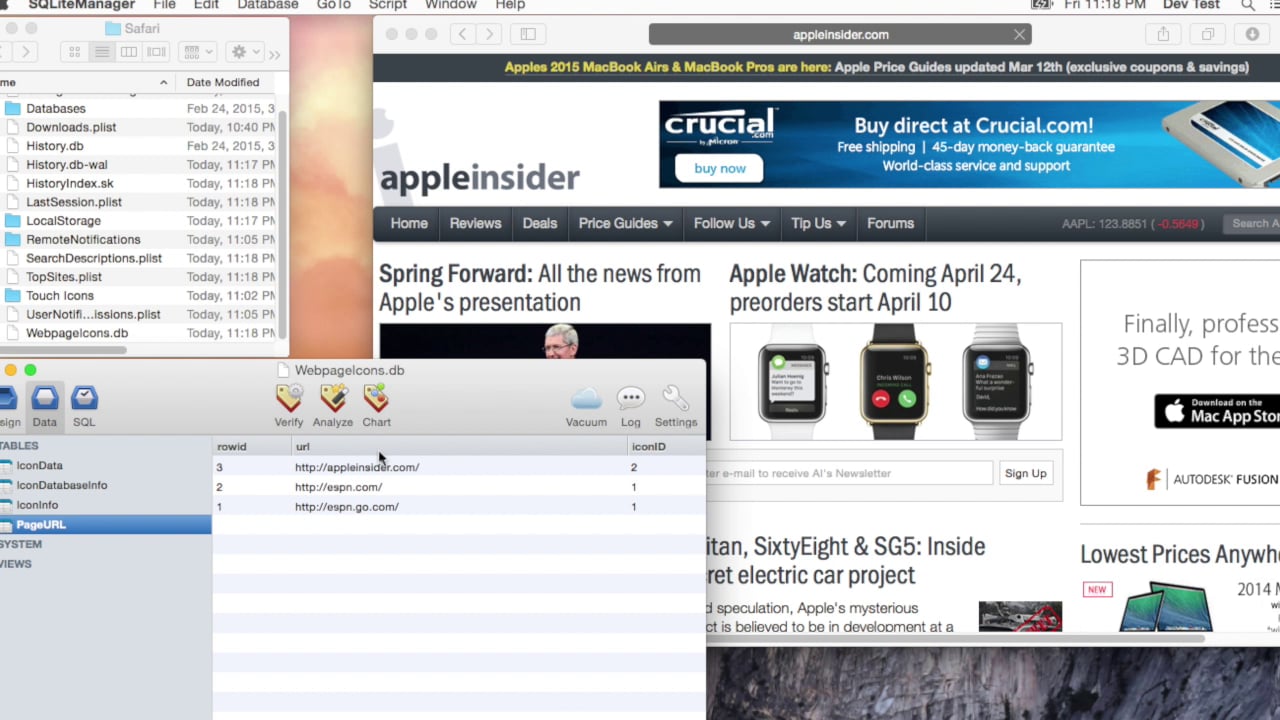Screen dimensions: 1280x720
Task: Open Spotlight search in menu bar
Action: (1248, 5)
